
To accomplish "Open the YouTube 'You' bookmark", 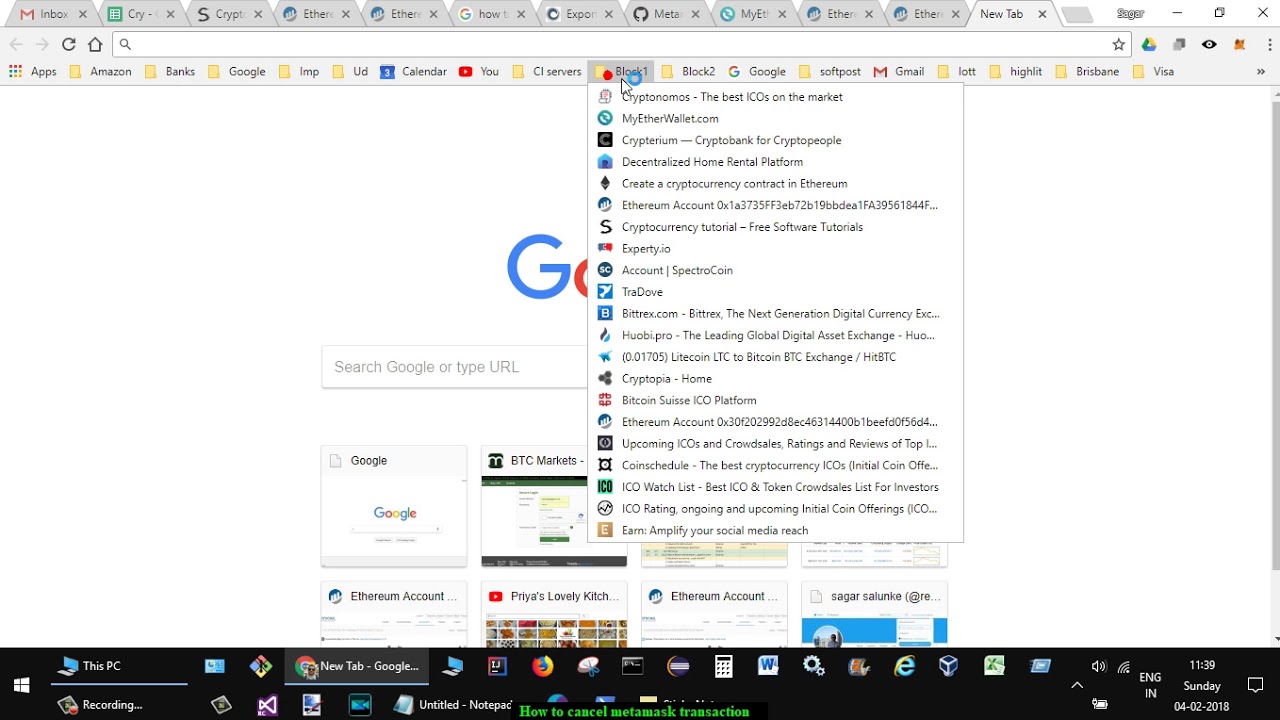I will coord(479,72).
